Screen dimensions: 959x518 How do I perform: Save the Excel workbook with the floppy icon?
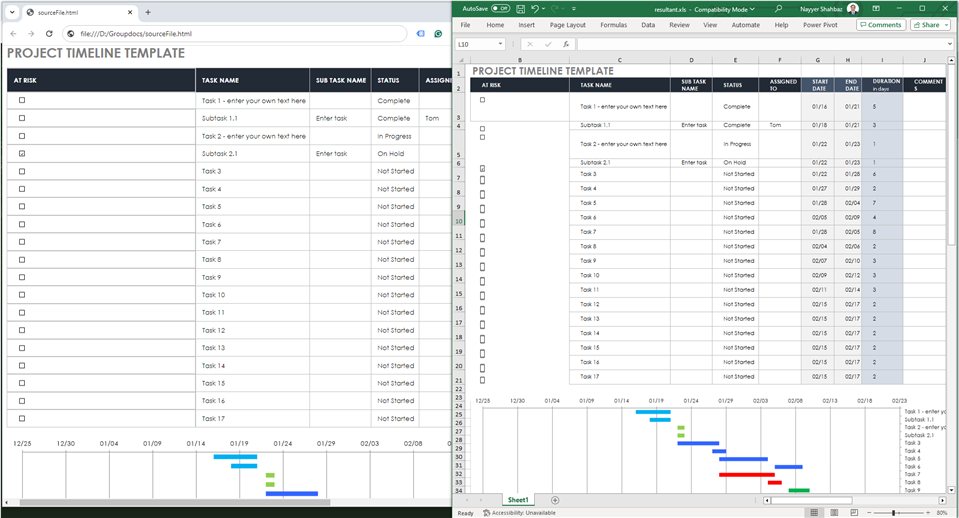point(520,9)
